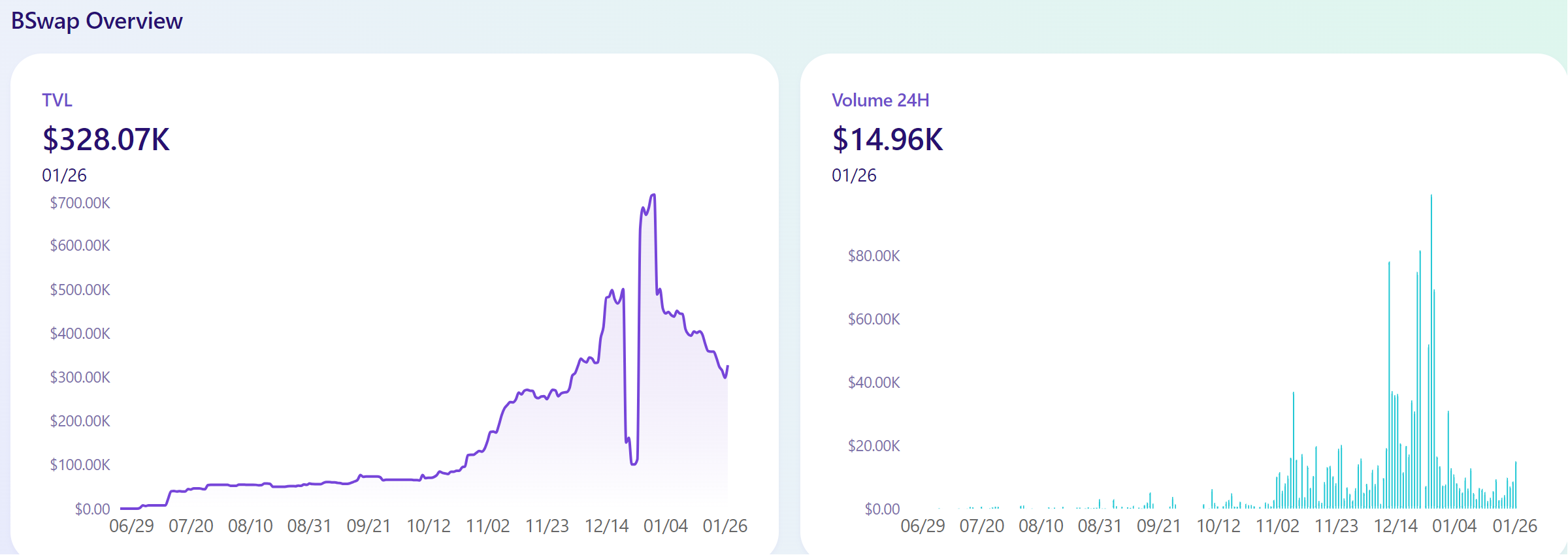Select the $700.00K TVL axis label
This screenshot has height=555, width=1568.
(x=80, y=203)
